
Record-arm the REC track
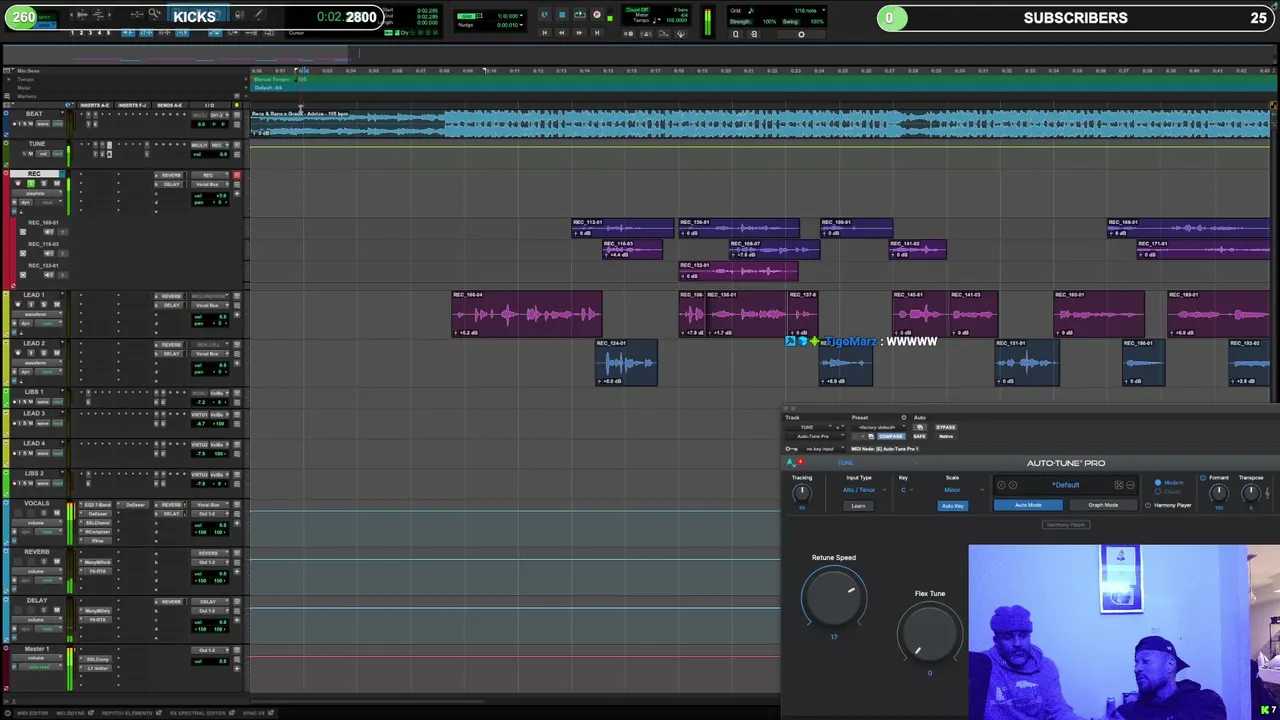[x=18, y=183]
